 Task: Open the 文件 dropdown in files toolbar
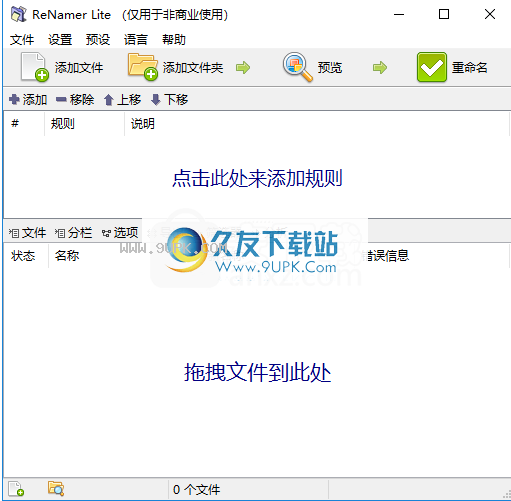coord(27,233)
